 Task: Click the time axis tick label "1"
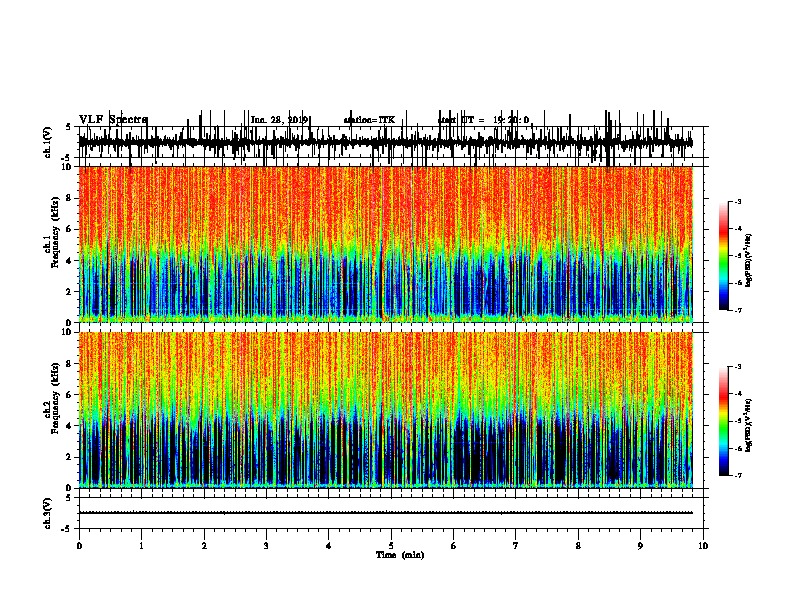click(x=142, y=546)
